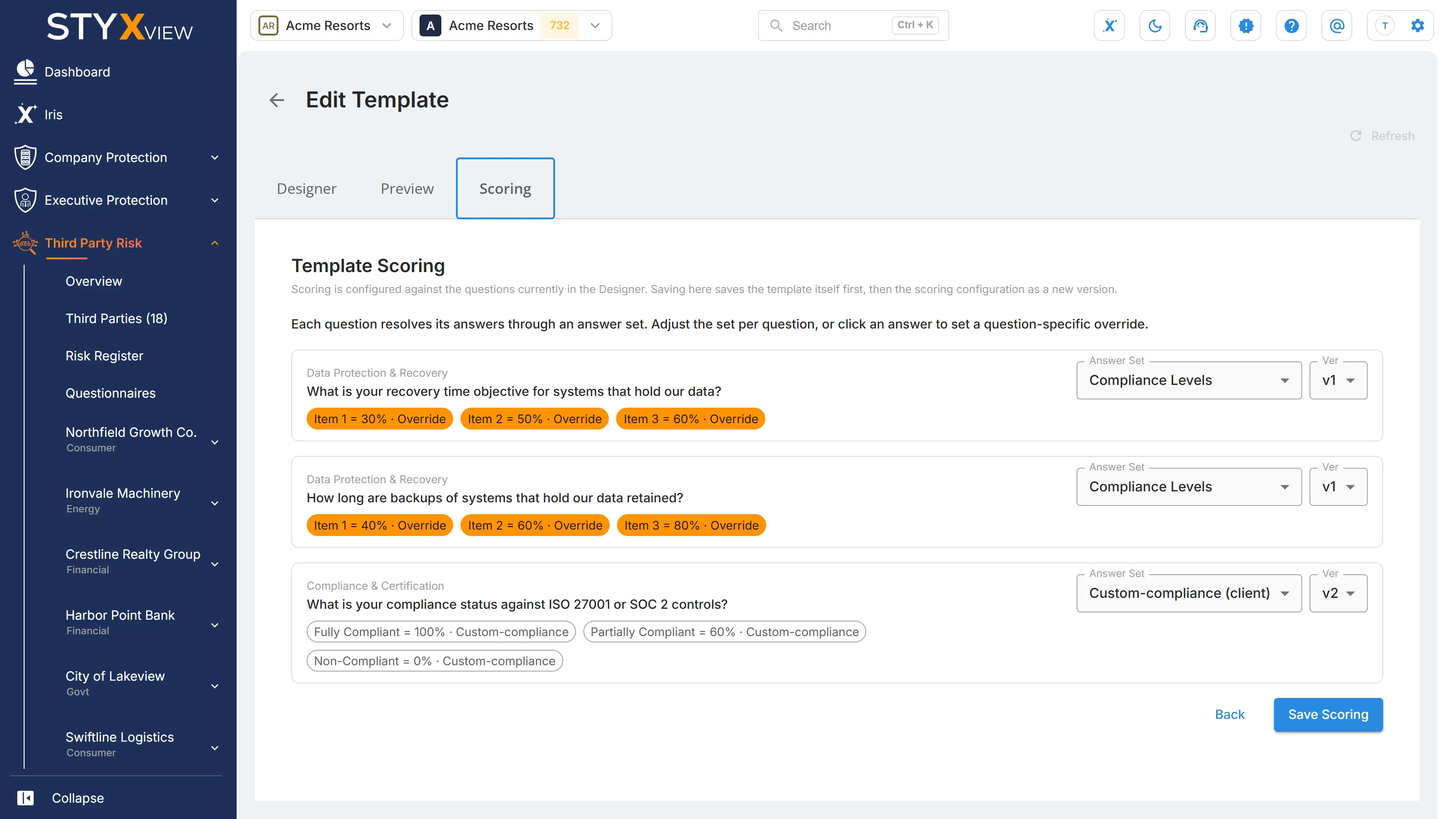This screenshot has height=819, width=1456.
Task: Click the Search input field
Action: coord(853,25)
